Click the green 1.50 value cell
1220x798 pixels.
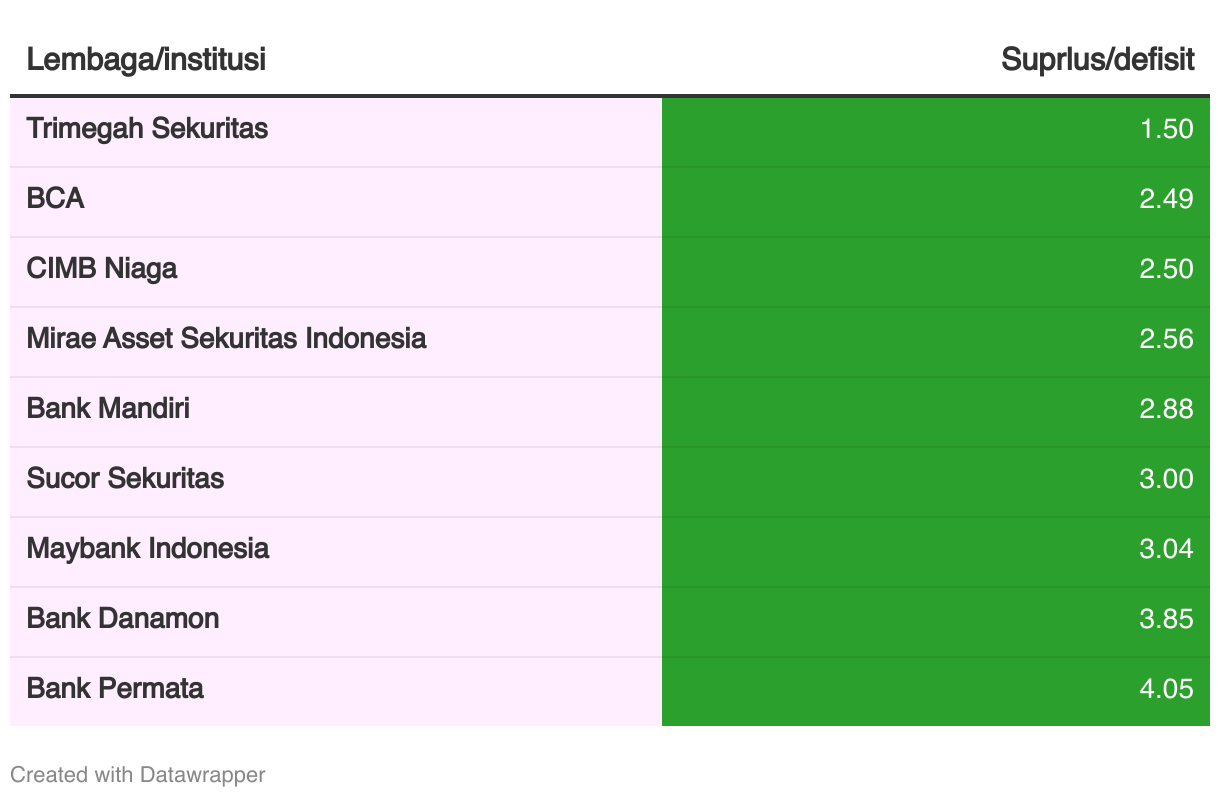(936, 132)
